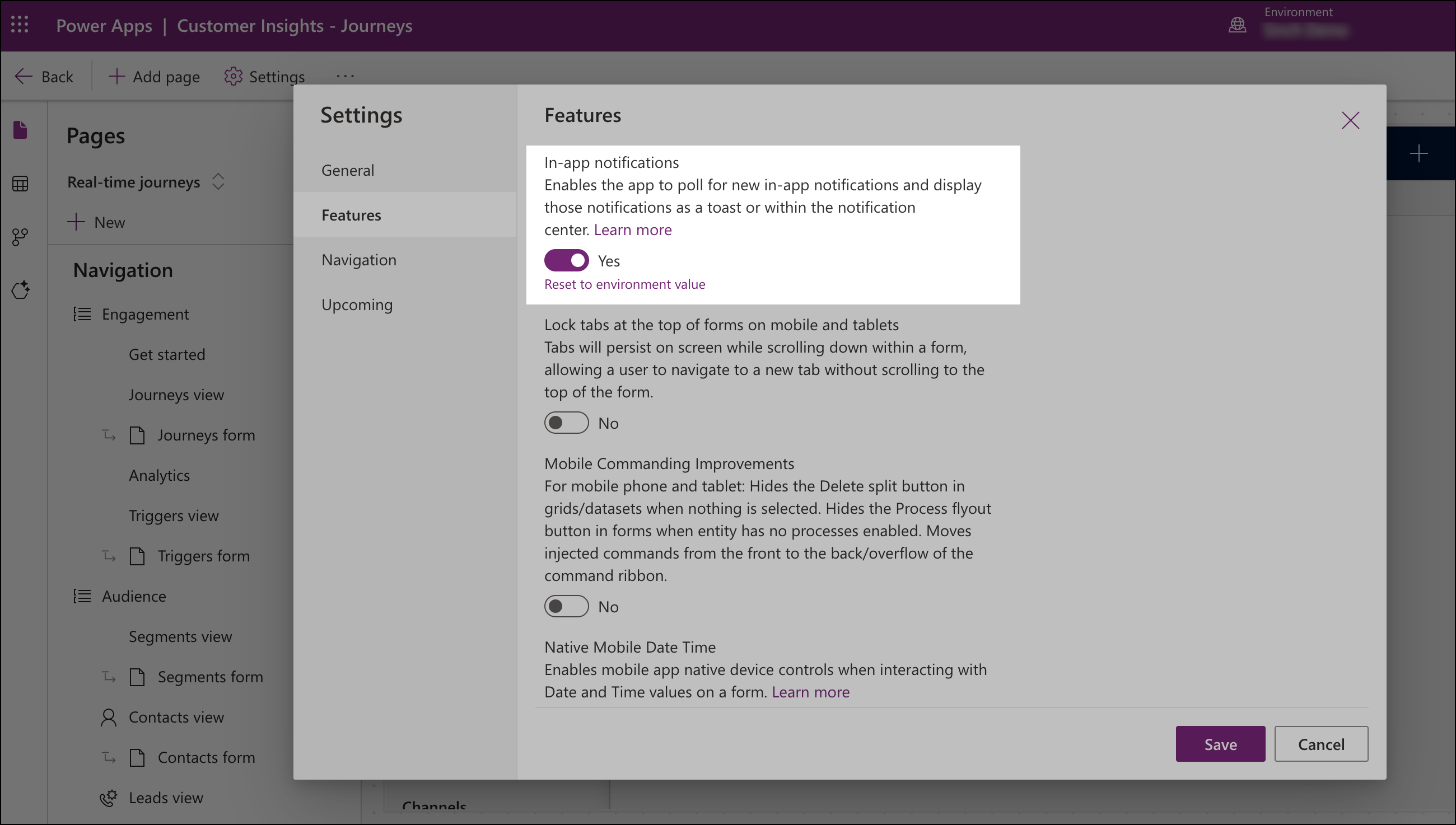The image size is (1456, 825).
Task: Click the Cancel button
Action: pyautogui.click(x=1321, y=744)
